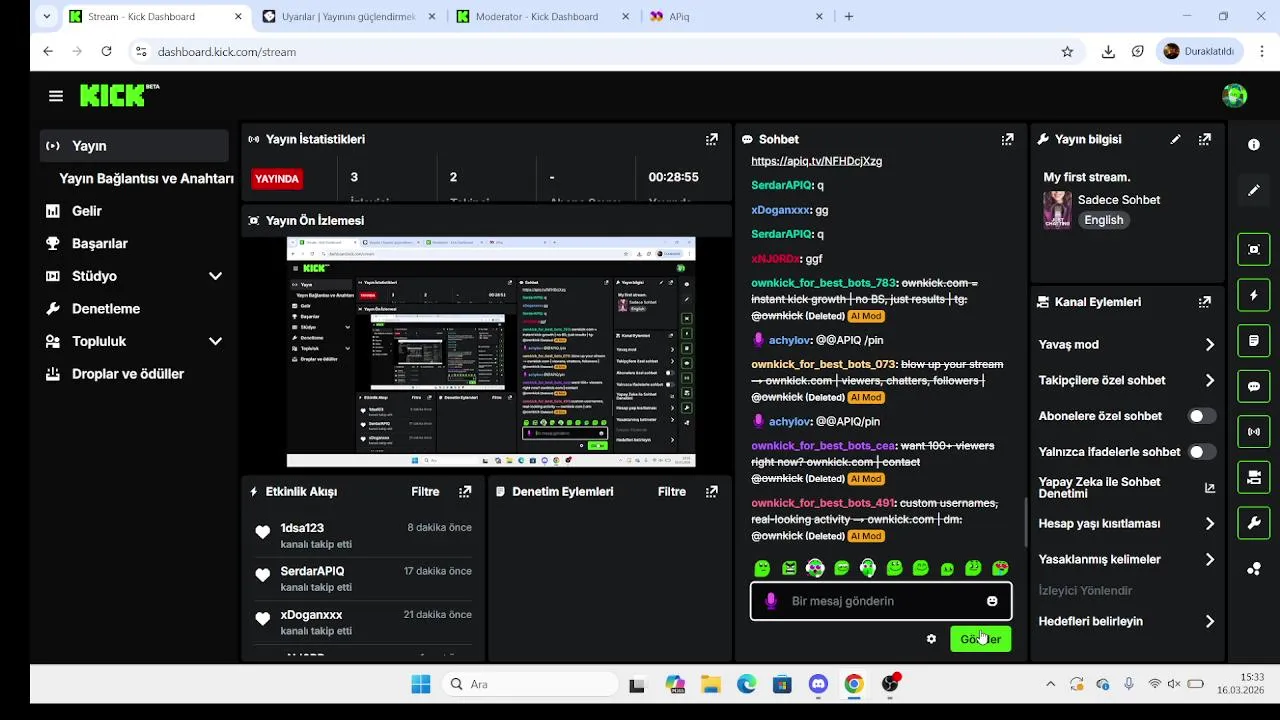Open Discord from the taskbar
Image resolution: width=1280 pixels, height=720 pixels.
(x=818, y=684)
